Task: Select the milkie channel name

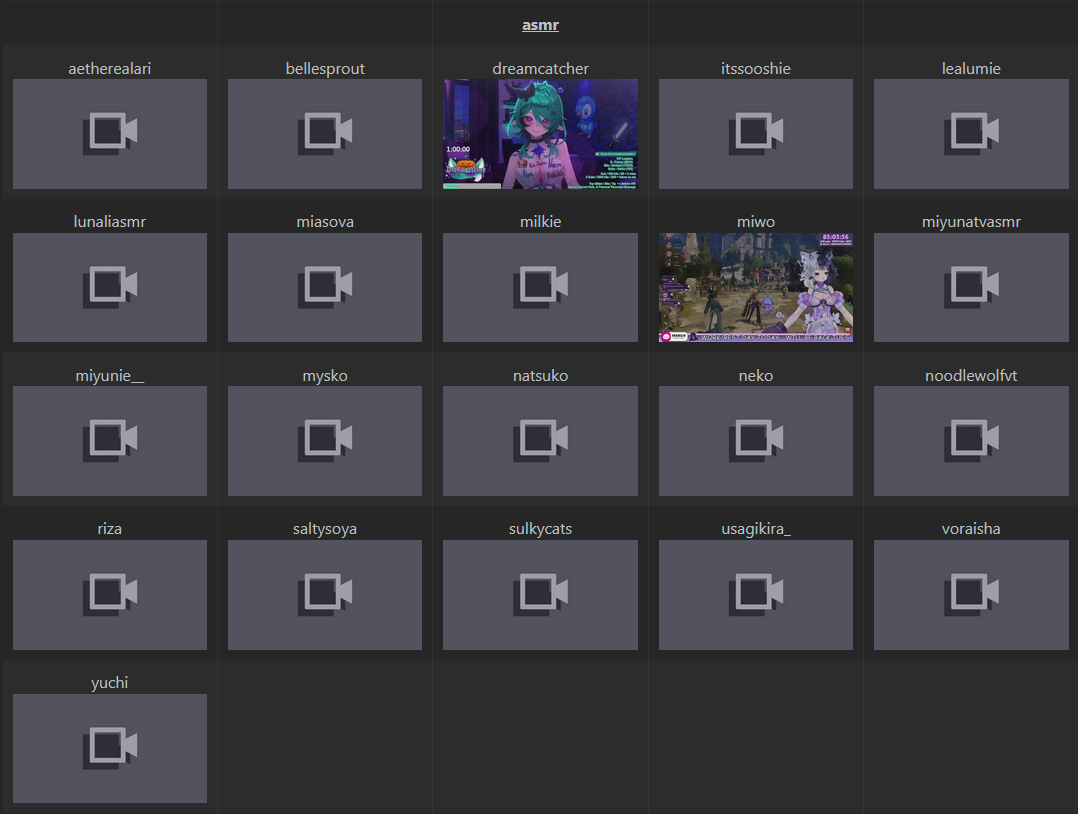Action: point(540,222)
